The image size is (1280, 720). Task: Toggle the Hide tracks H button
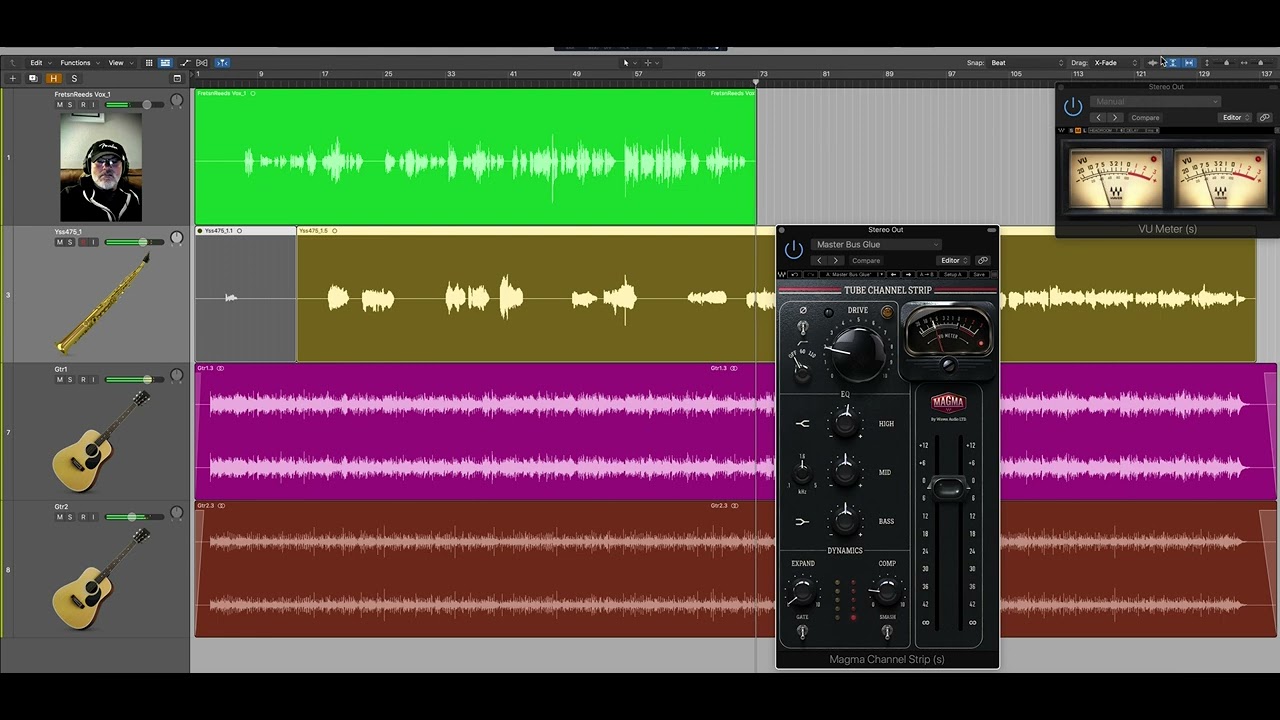53,78
